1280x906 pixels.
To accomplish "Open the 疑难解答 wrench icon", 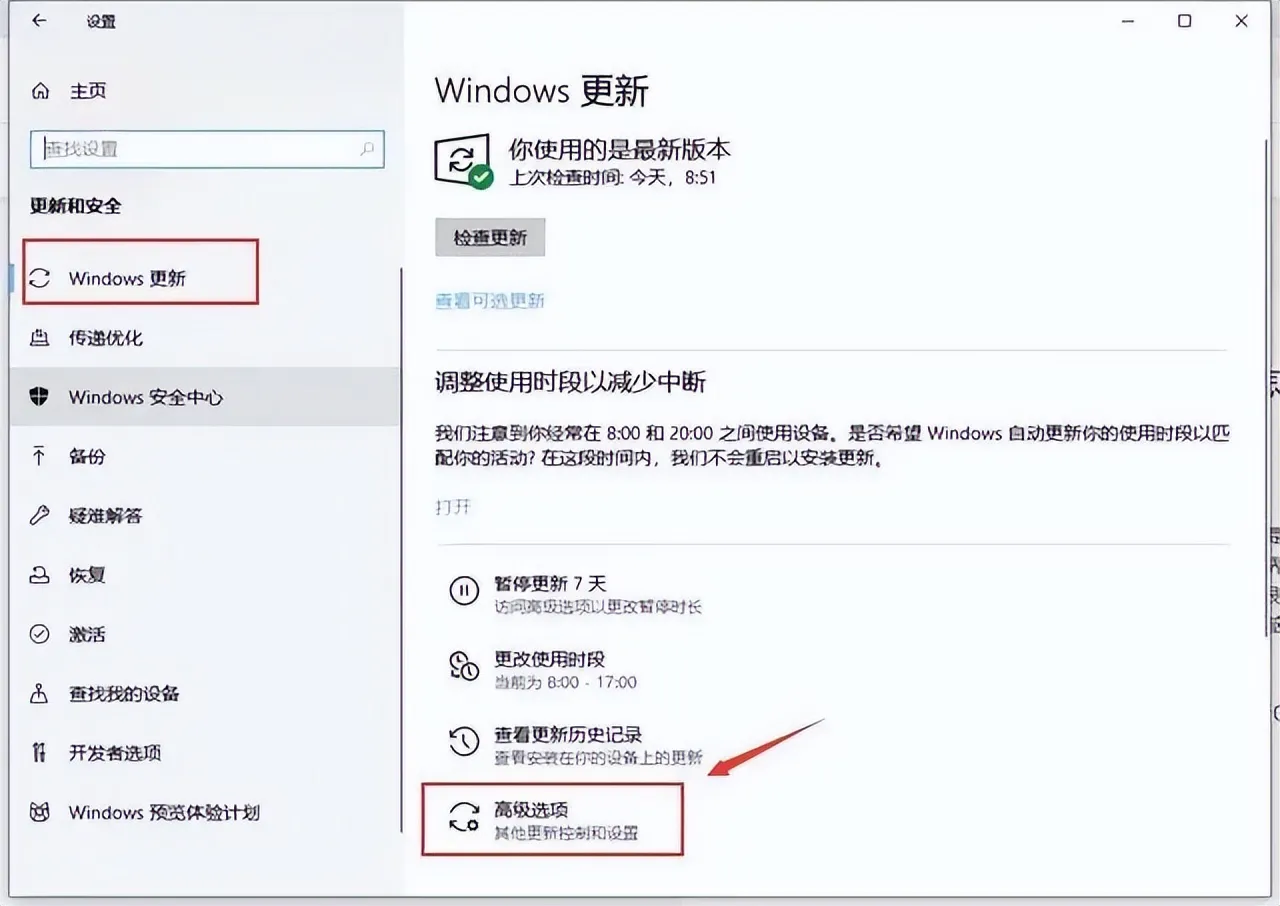I will tap(40, 516).
